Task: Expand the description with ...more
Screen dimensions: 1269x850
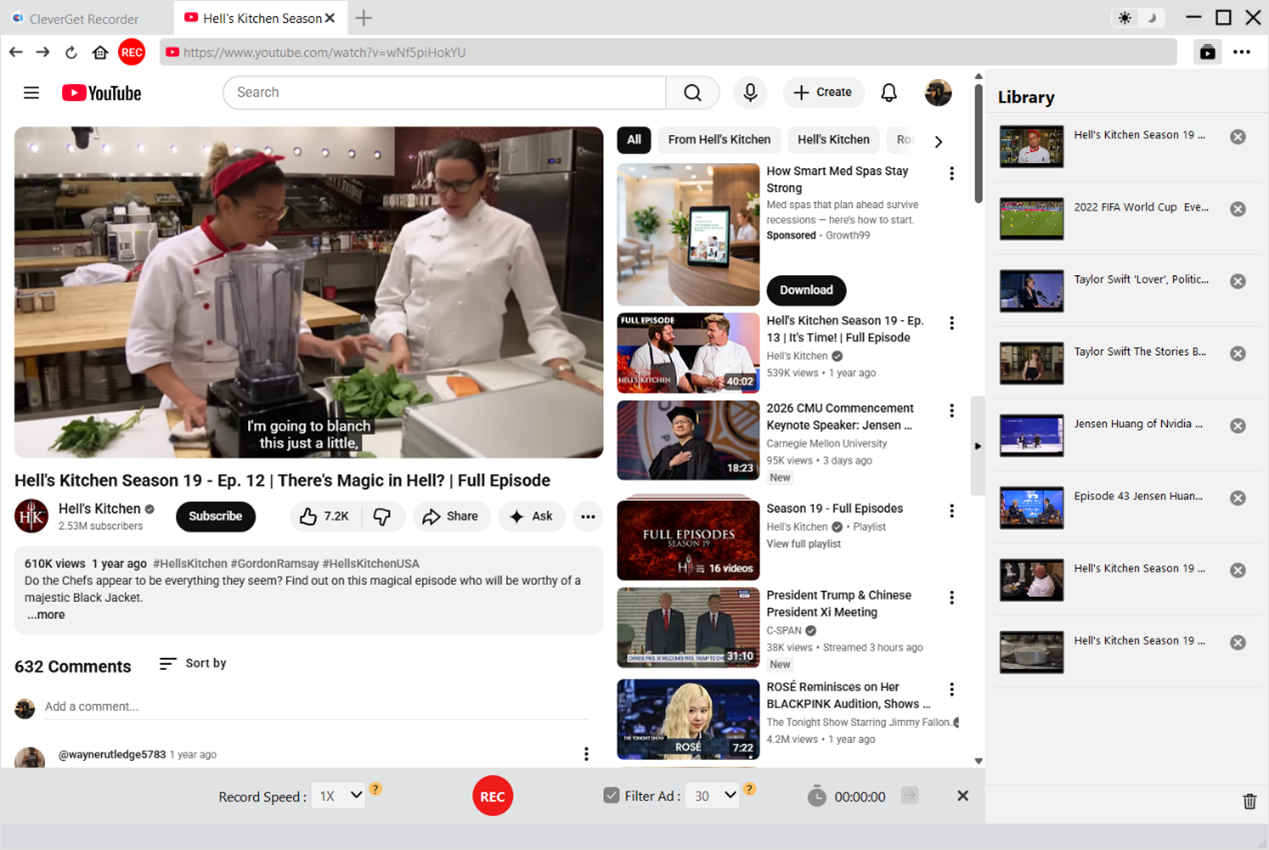Action: (46, 615)
